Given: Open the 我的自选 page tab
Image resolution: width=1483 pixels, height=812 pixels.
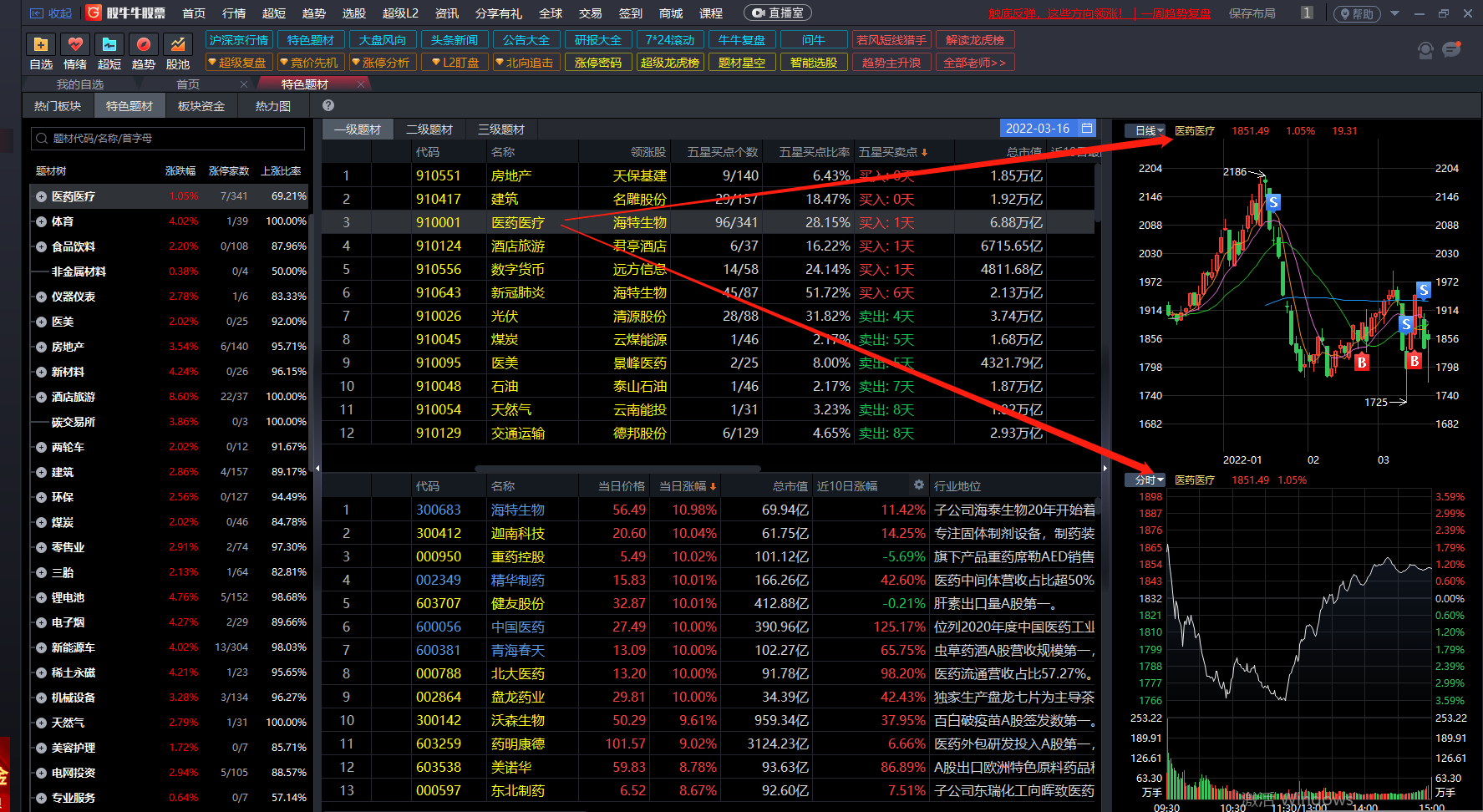Looking at the screenshot, I should point(80,84).
